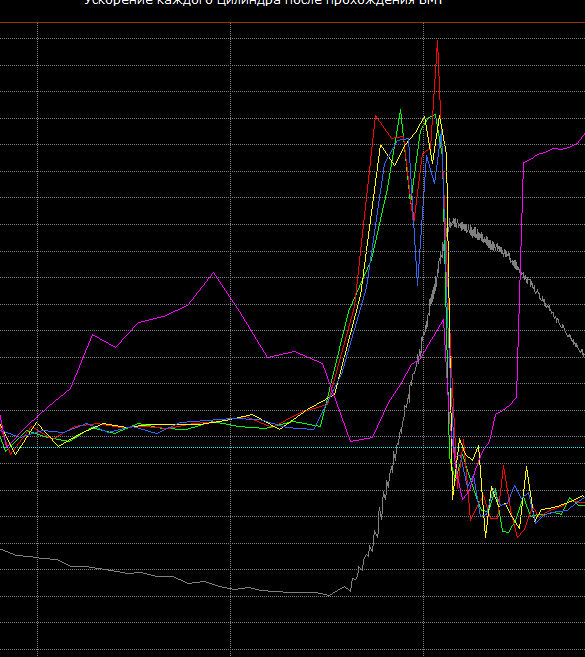
Task: Click the deep blue dip near the peaks
Action: click(x=417, y=283)
